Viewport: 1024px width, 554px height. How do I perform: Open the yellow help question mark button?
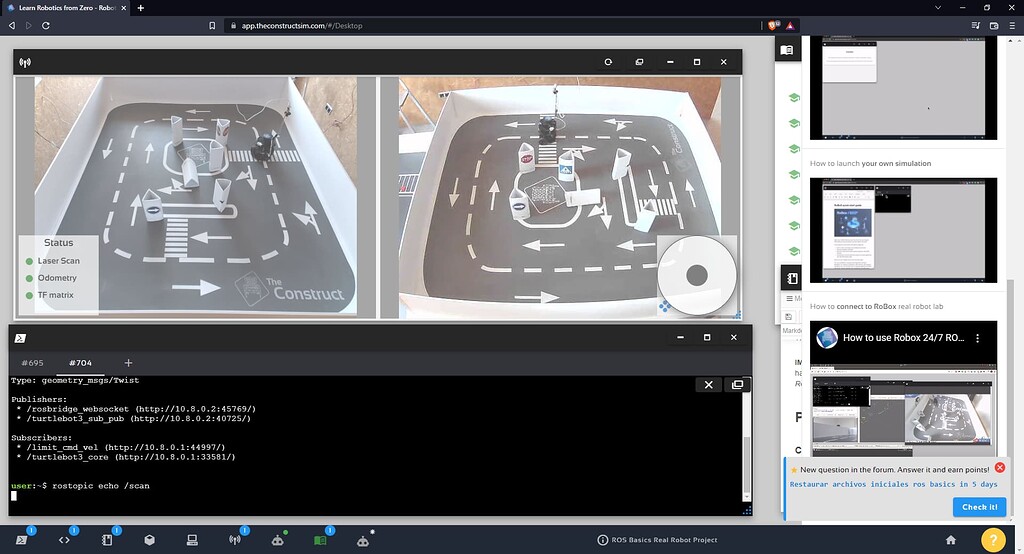pos(993,540)
